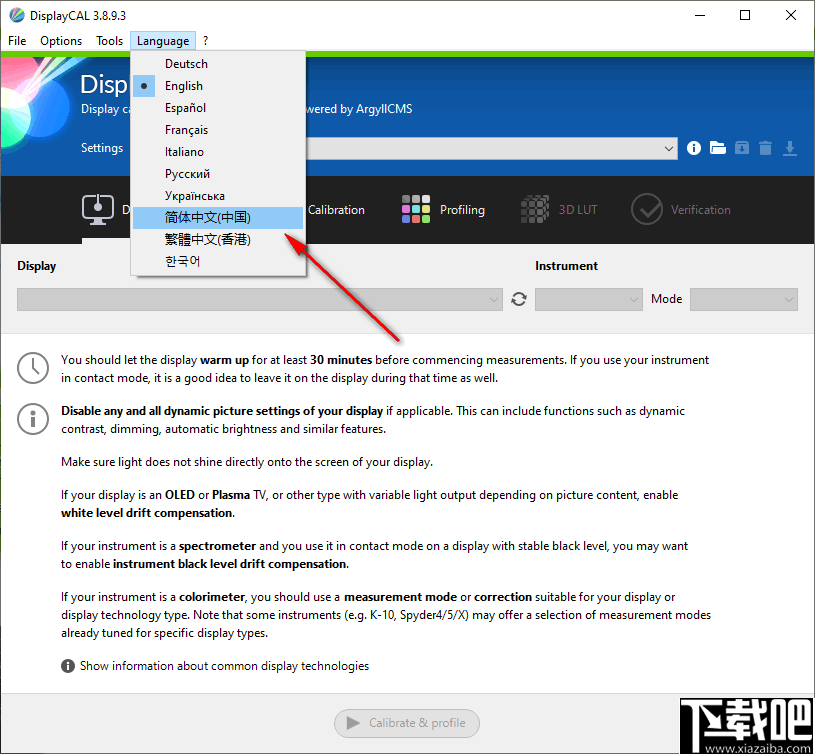Screen dimensions: 815x754
Task: Open the Mode dropdown
Action: 744,300
